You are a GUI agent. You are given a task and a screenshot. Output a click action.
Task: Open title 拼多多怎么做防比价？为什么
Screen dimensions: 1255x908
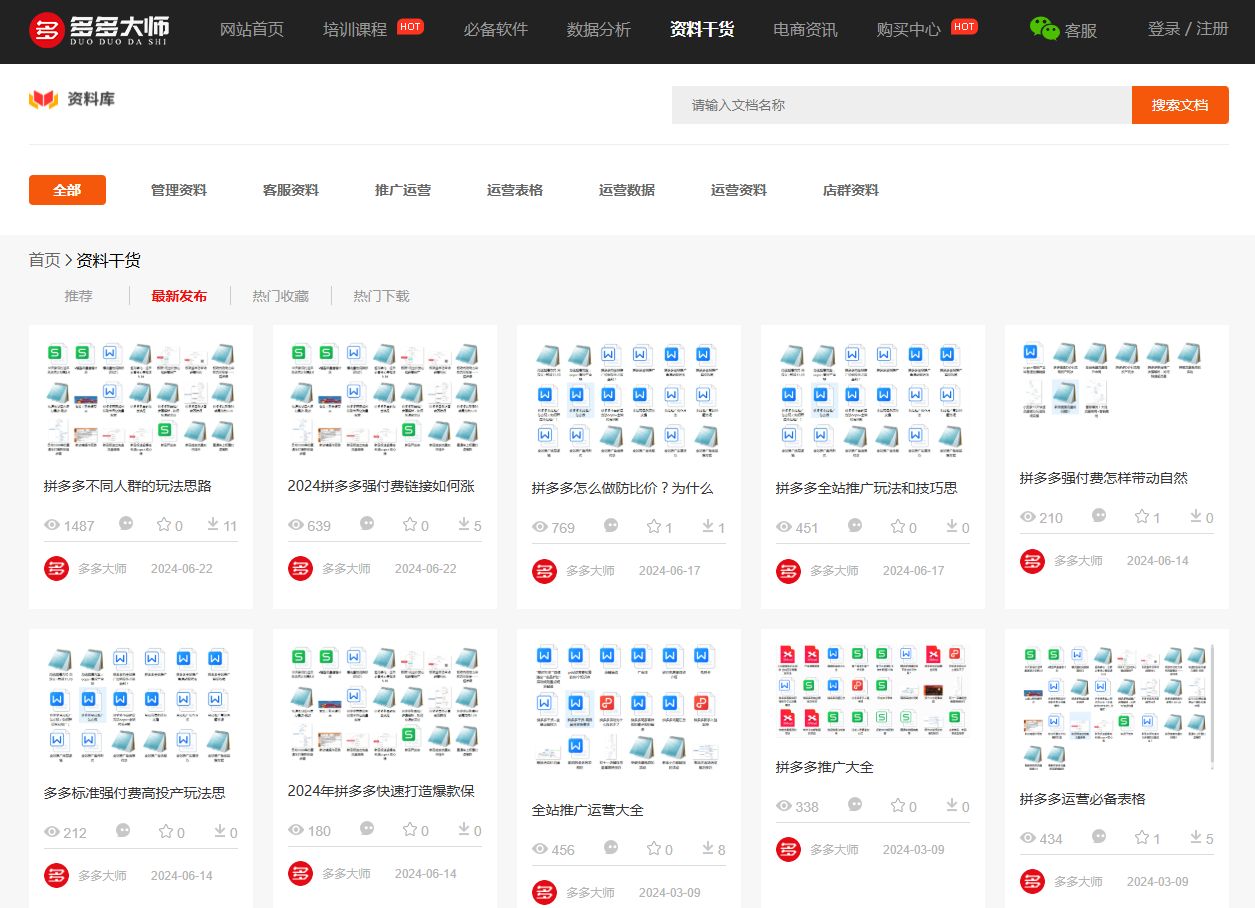[x=622, y=488]
